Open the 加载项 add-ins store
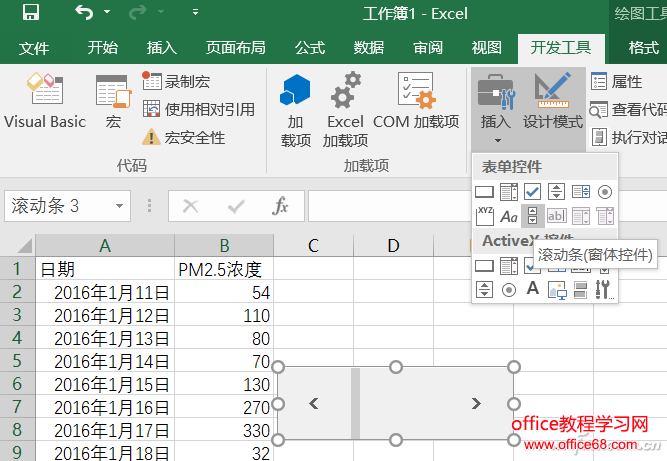This screenshot has width=667, height=461. (x=295, y=110)
